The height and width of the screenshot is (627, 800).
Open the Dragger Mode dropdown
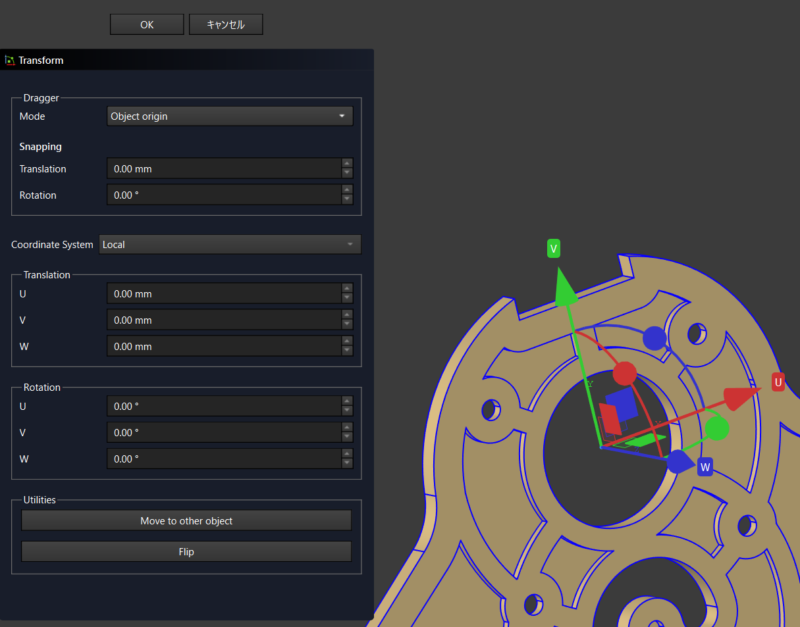point(230,116)
